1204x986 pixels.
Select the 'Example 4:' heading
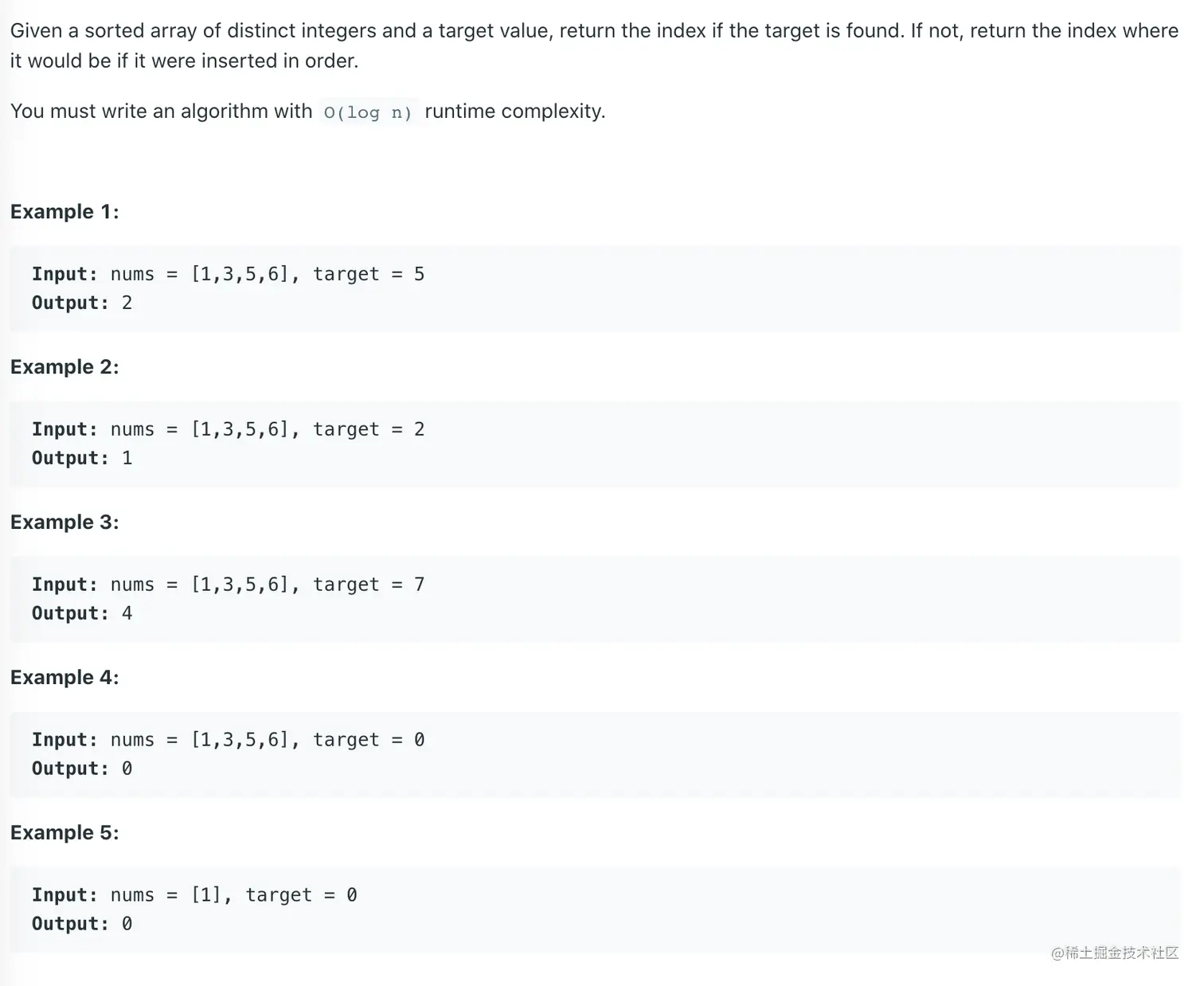[x=64, y=678]
